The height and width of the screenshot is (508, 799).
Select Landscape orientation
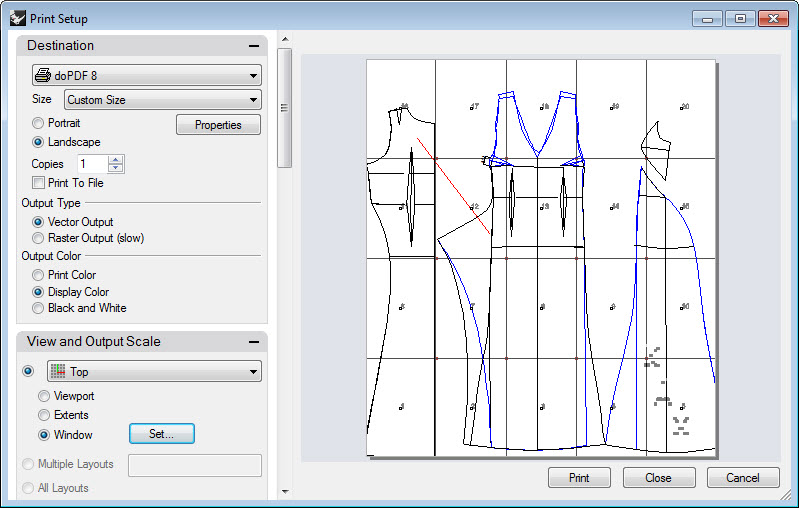[x=38, y=142]
